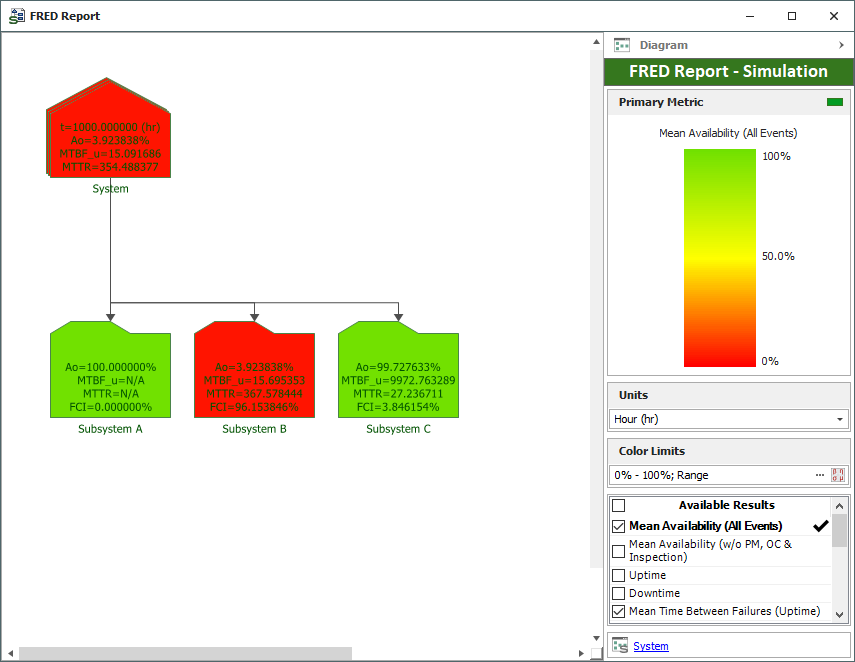This screenshot has width=855, height=662.
Task: Open Color Limits ellipsis options
Action: [x=820, y=475]
